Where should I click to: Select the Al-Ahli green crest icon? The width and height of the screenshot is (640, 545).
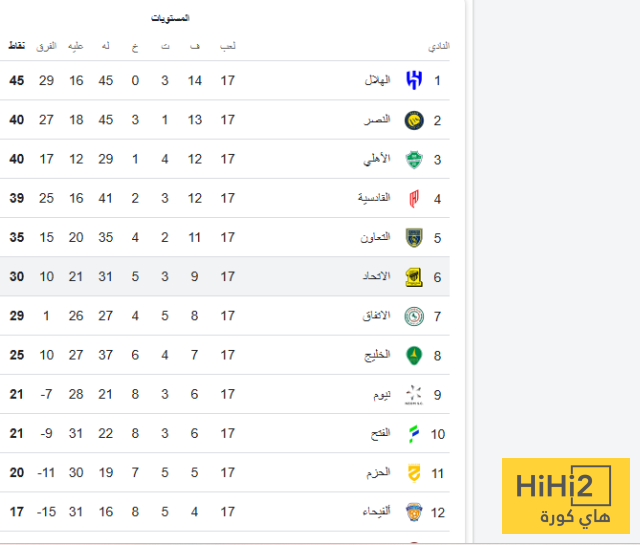413,159
